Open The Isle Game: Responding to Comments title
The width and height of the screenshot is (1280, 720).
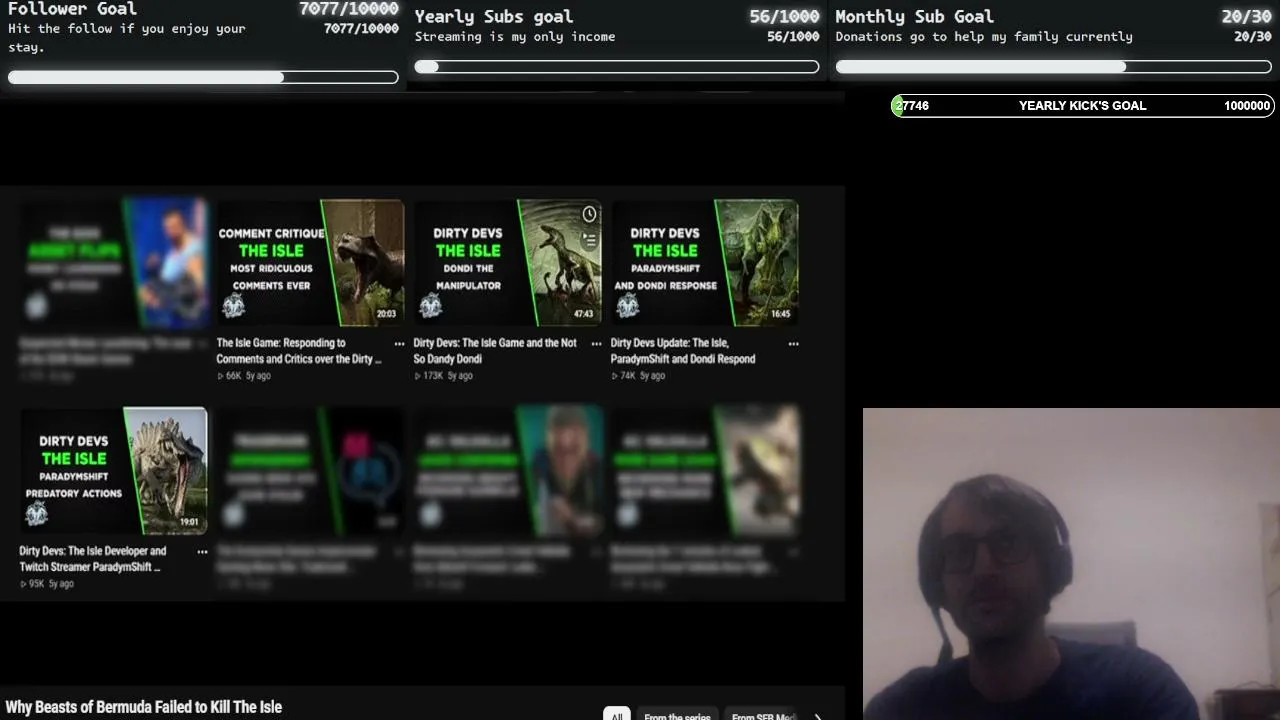pos(299,351)
